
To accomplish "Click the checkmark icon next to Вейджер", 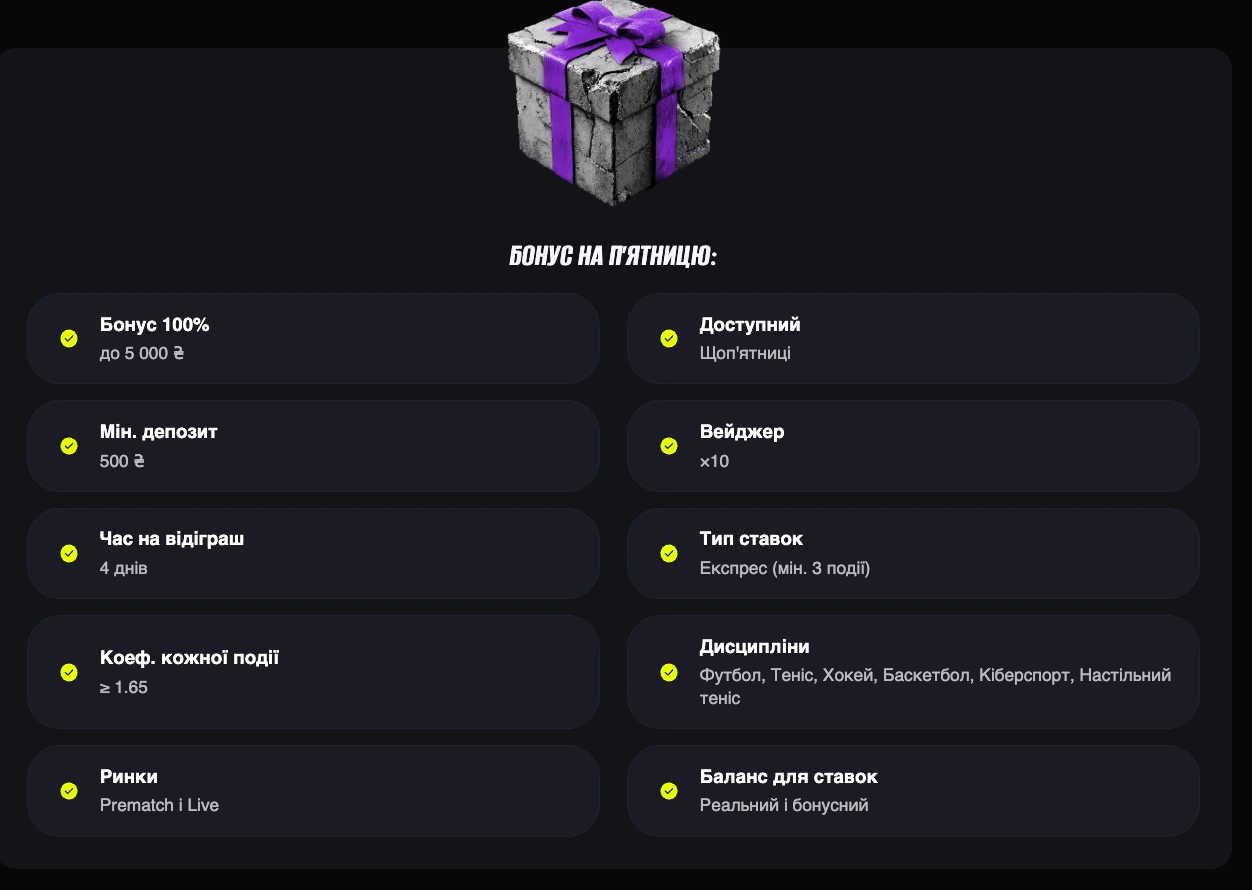I will click(669, 446).
